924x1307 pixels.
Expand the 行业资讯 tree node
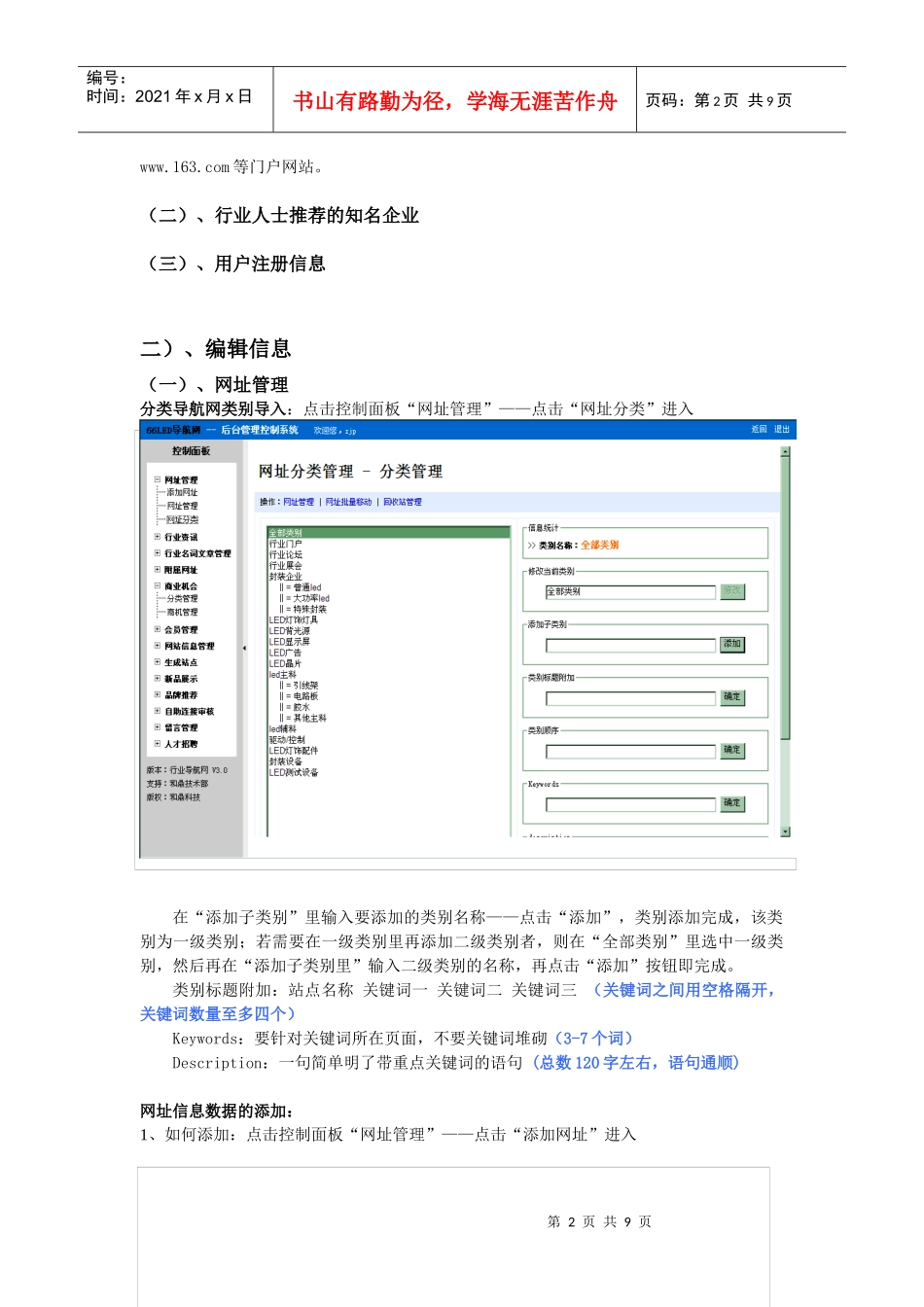point(158,537)
